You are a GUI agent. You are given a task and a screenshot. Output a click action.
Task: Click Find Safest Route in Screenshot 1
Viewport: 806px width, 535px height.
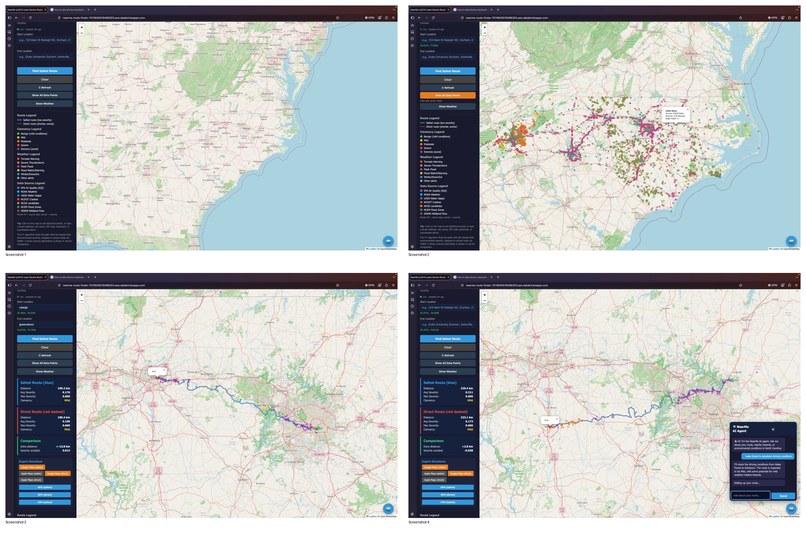[x=45, y=71]
